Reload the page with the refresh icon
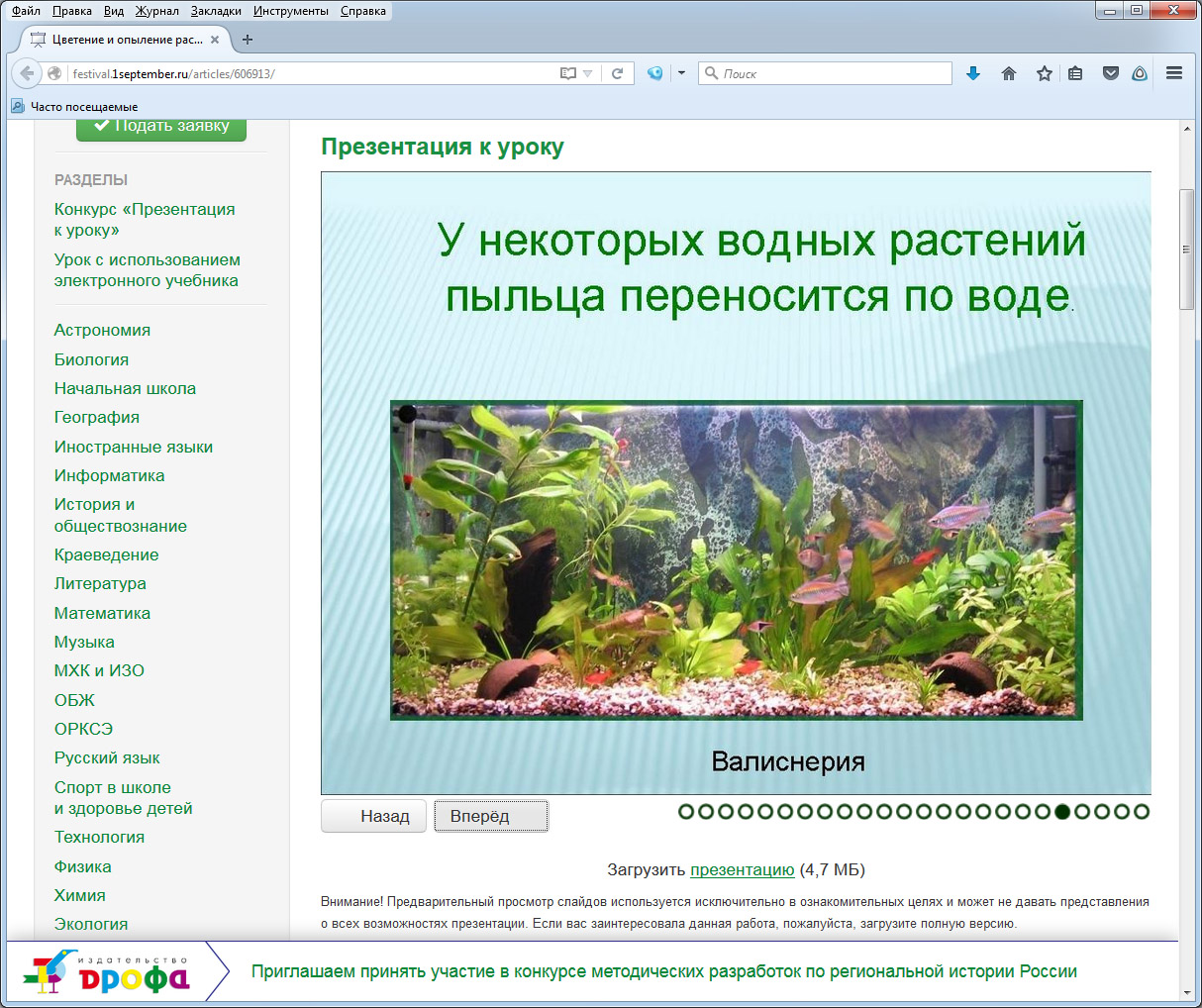Image resolution: width=1202 pixels, height=1008 pixels. pos(617,73)
